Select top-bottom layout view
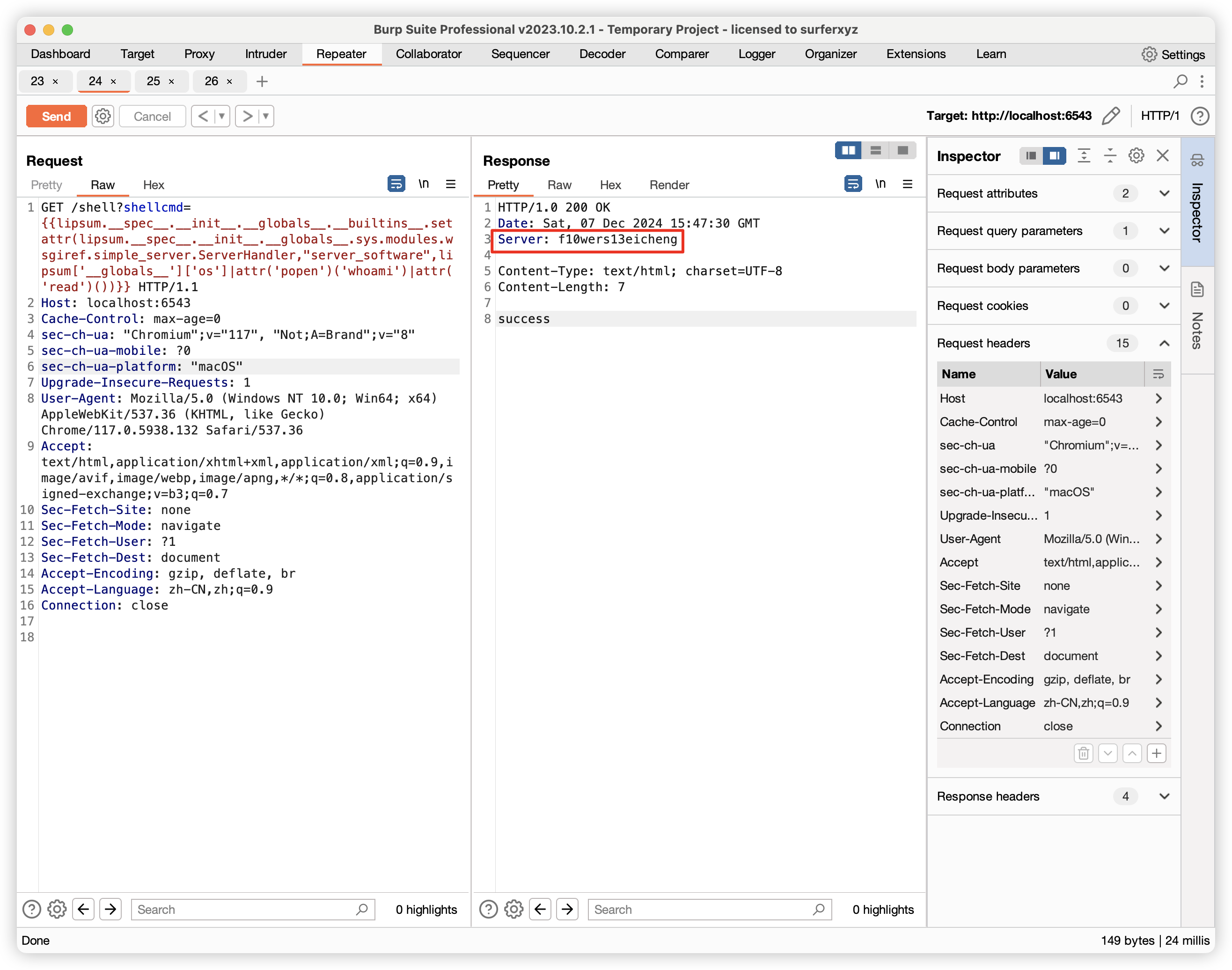Screen dimensions: 1232x970 [x=875, y=150]
